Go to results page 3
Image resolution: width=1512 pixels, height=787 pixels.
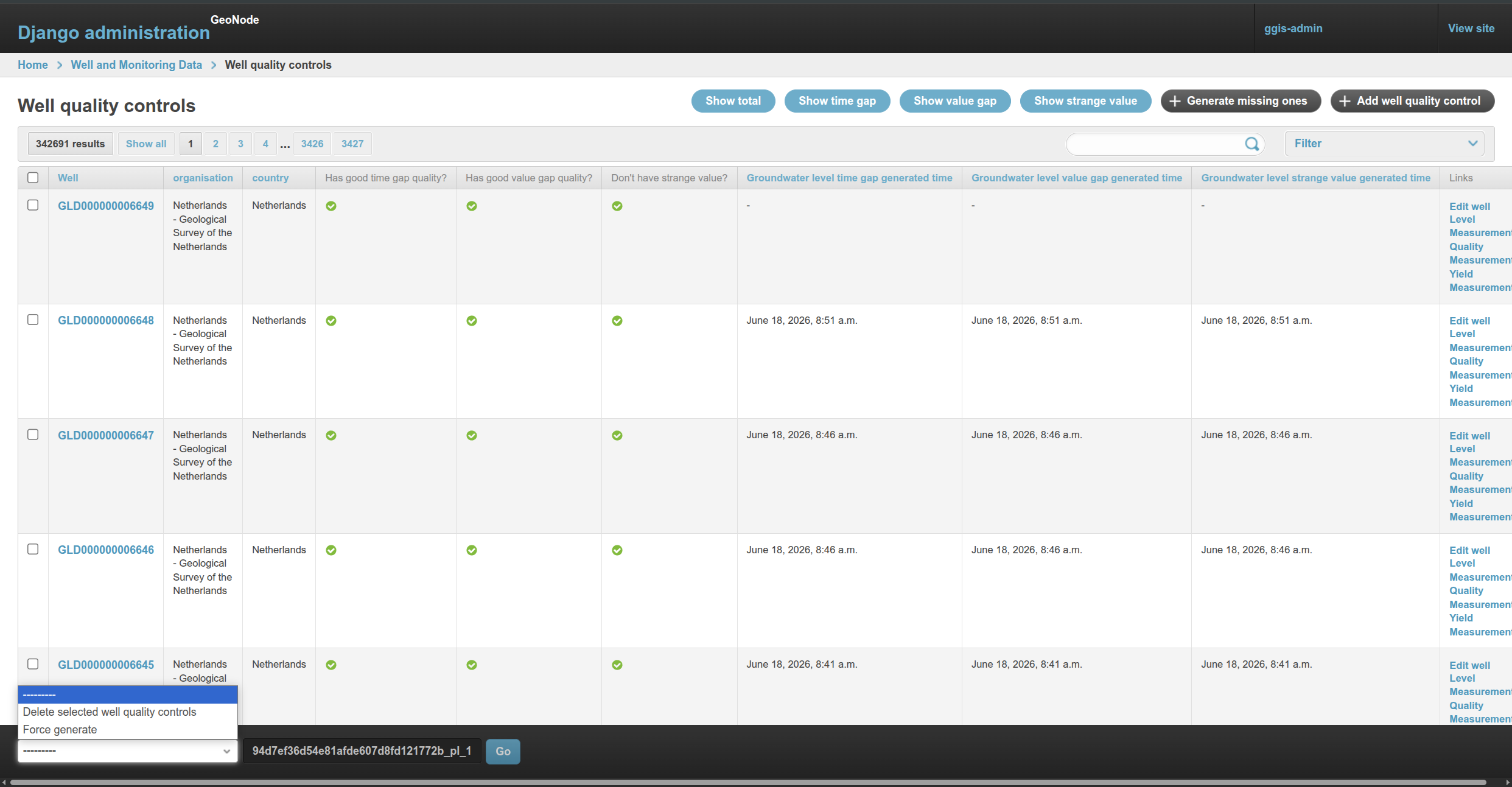point(240,144)
